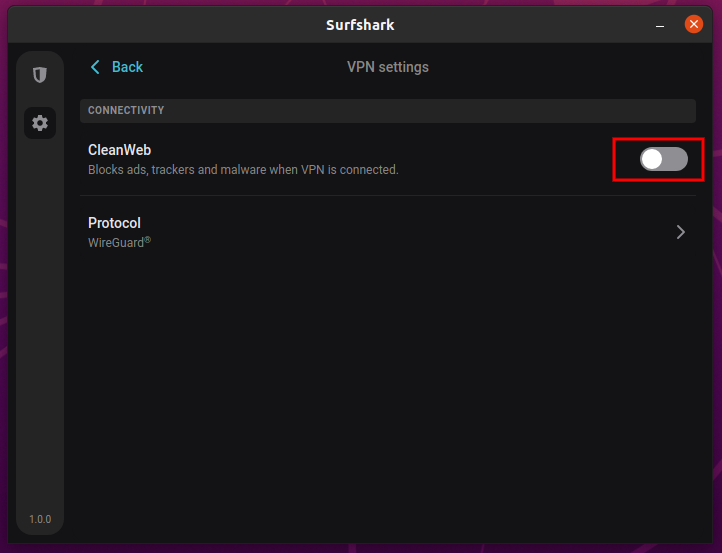This screenshot has width=722, height=553.
Task: Click the 1.0.0 version number
Action: (40, 519)
